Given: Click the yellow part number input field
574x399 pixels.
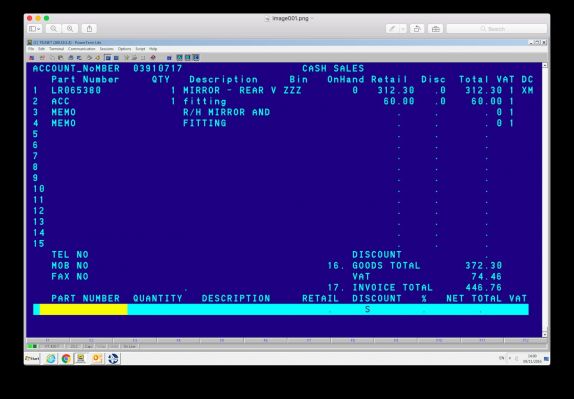Looking at the screenshot, I should tap(84, 310).
